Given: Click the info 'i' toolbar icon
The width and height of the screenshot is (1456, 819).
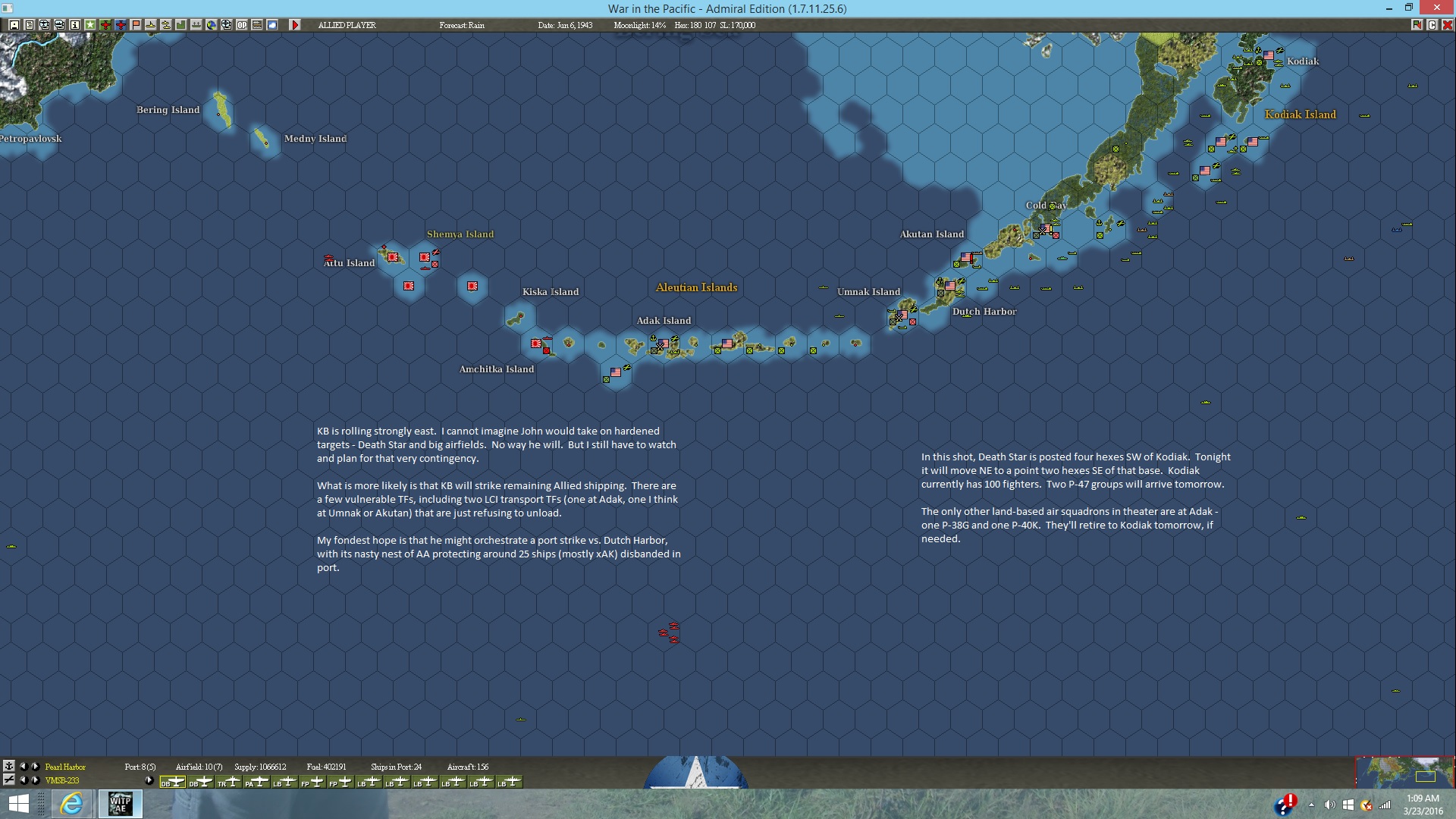Looking at the screenshot, I should (x=75, y=25).
